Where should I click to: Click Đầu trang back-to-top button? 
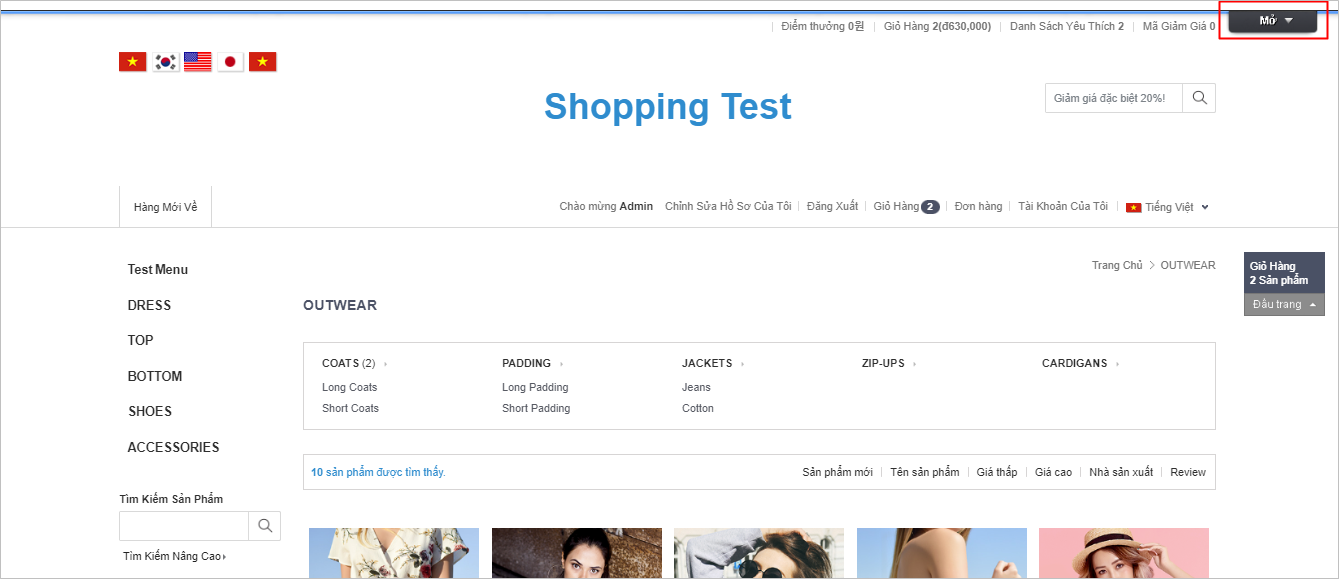point(1283,304)
